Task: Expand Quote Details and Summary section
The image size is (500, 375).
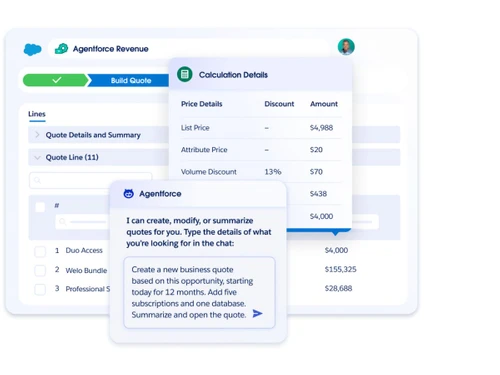Action: point(37,135)
